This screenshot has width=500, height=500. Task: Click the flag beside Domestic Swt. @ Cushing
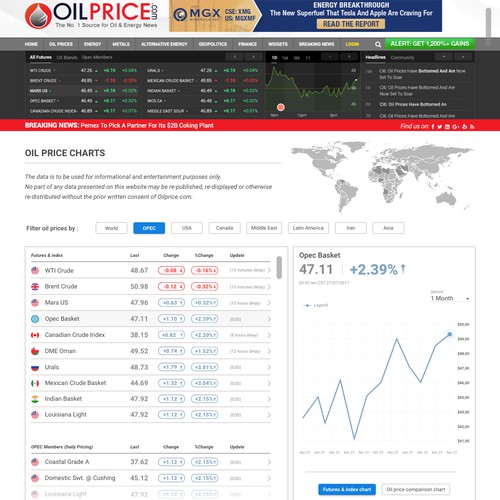[35, 478]
